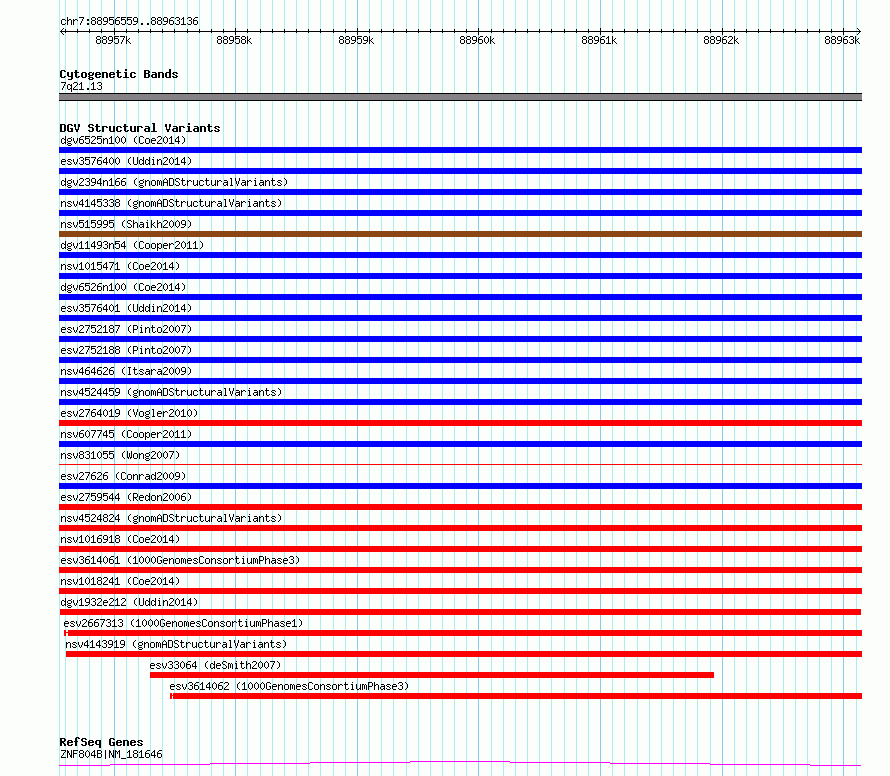
Task: Click dgv6526n100 (Coe2014) label
Action: (x=123, y=287)
